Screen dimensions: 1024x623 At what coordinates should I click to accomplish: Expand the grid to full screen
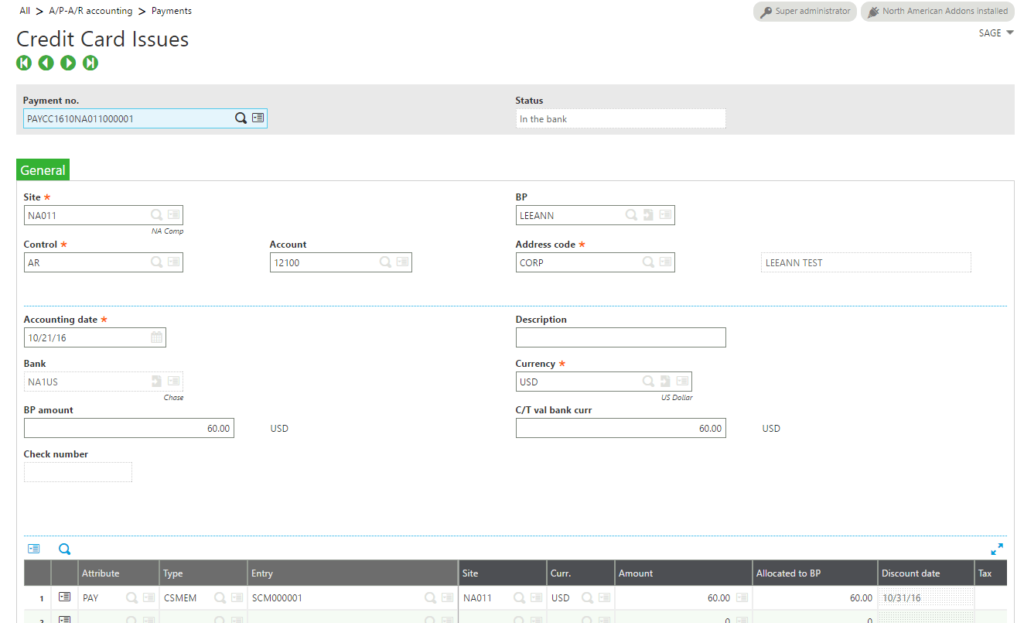[996, 549]
